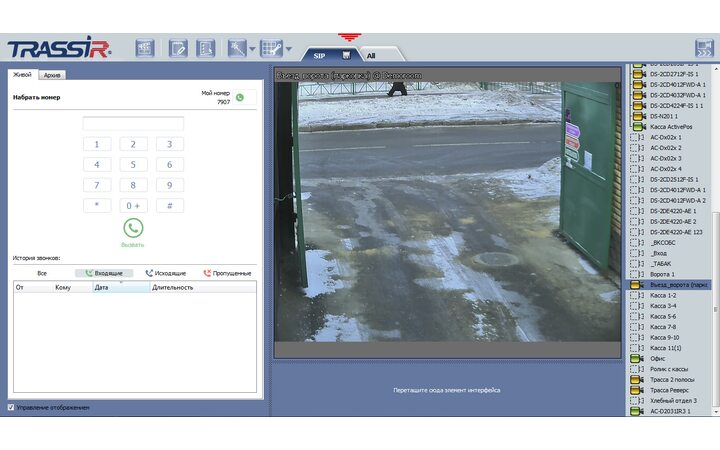Click green camera icon of Офис

[637, 359]
